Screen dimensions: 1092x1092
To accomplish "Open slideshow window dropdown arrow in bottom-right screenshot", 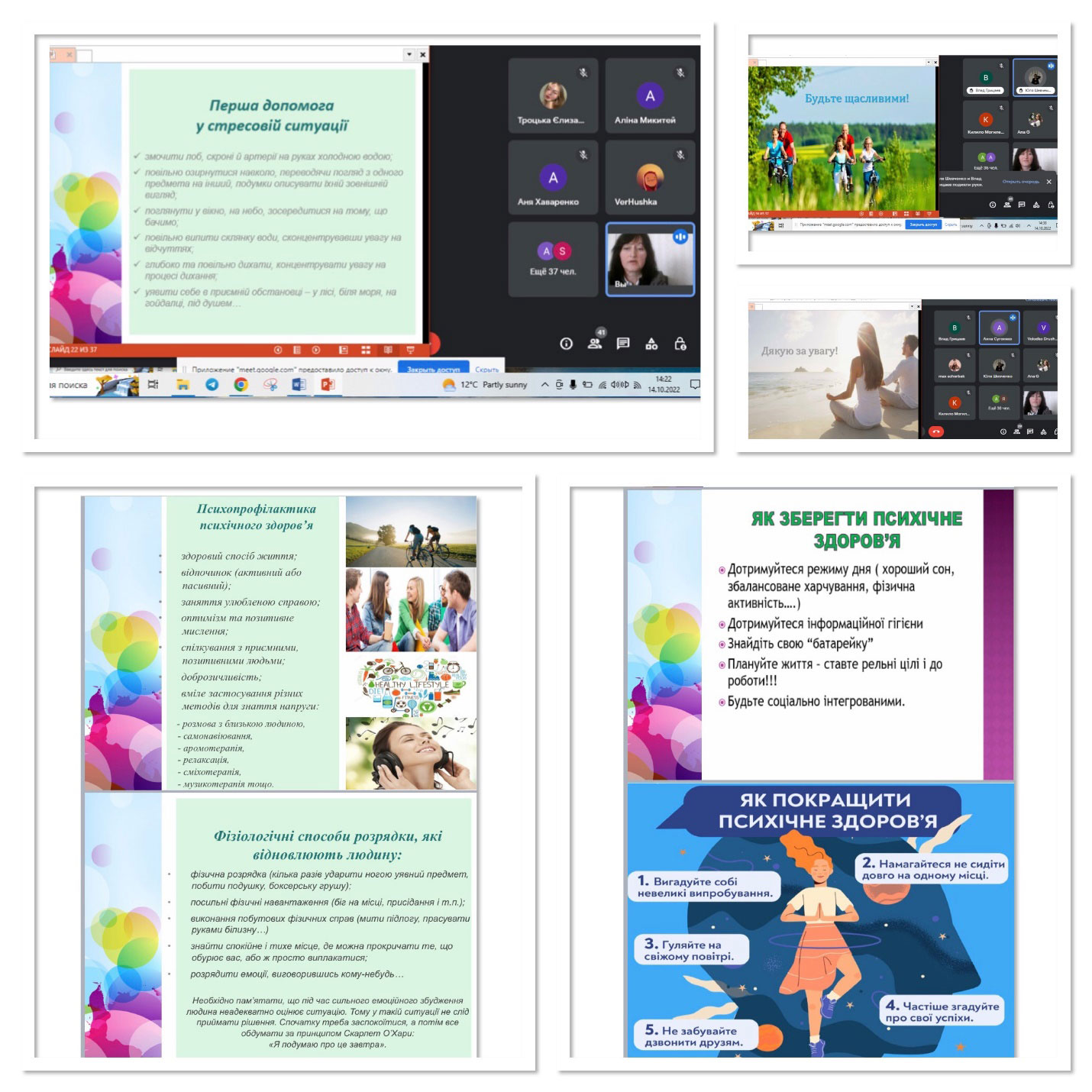I will [912, 306].
